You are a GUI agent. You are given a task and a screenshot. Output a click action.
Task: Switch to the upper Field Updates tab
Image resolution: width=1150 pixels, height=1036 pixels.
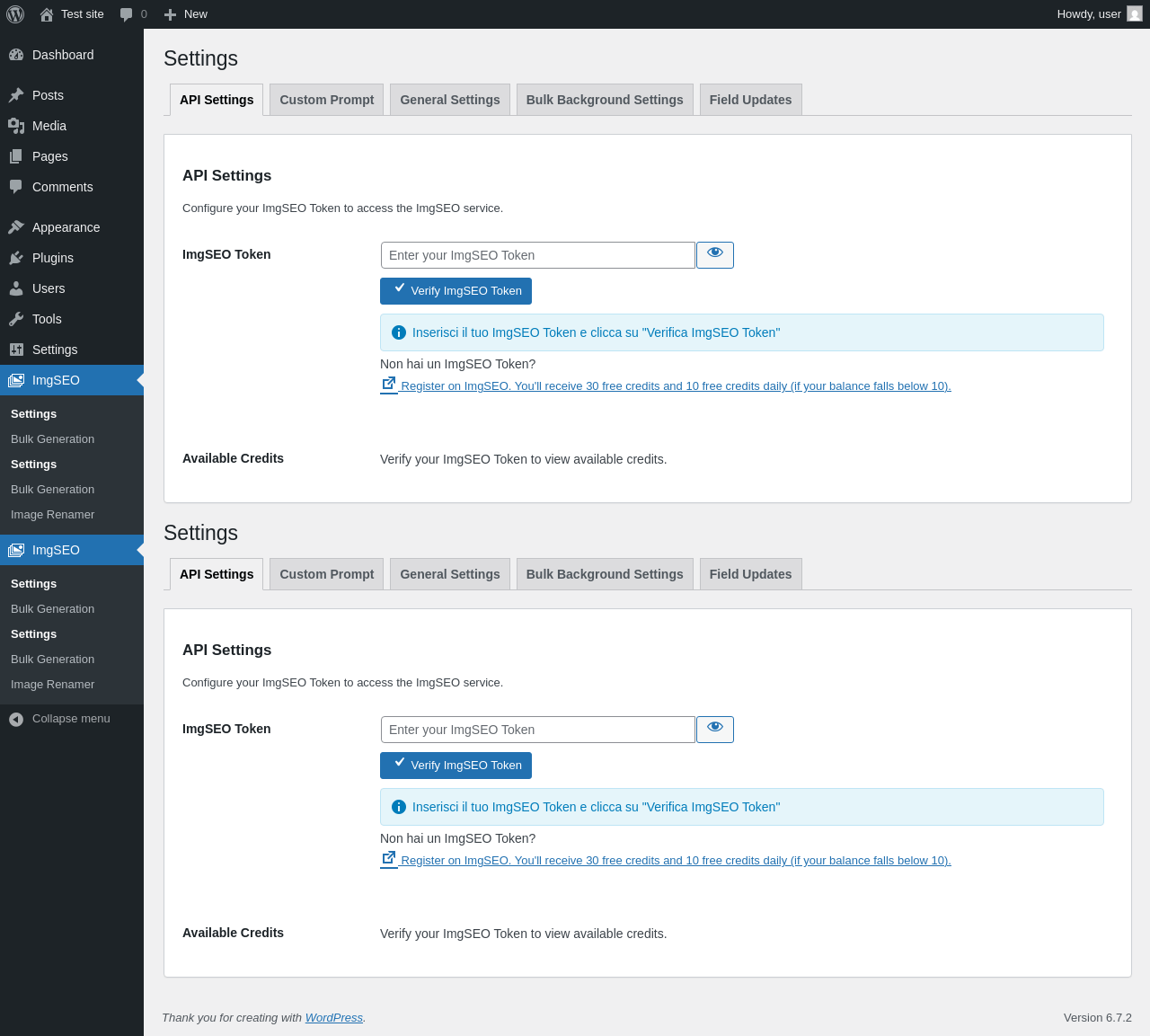[751, 100]
